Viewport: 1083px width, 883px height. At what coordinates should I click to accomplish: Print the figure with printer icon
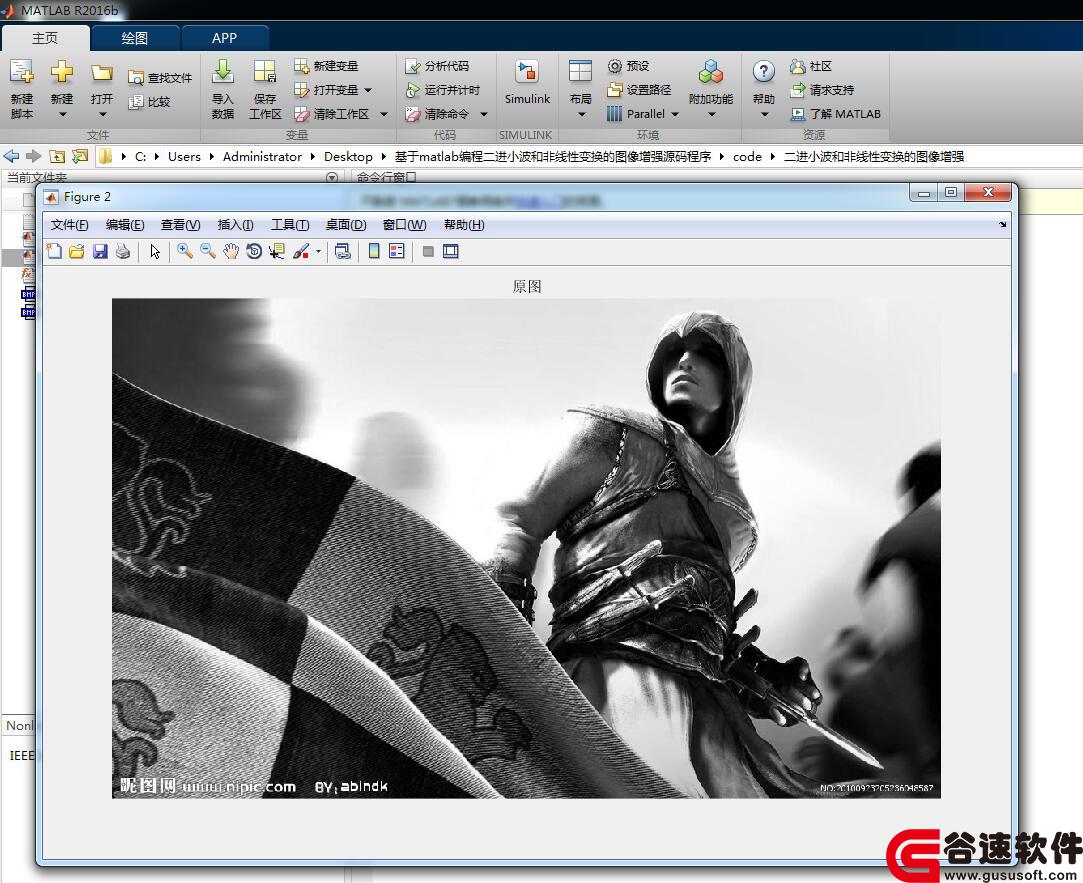coord(123,251)
